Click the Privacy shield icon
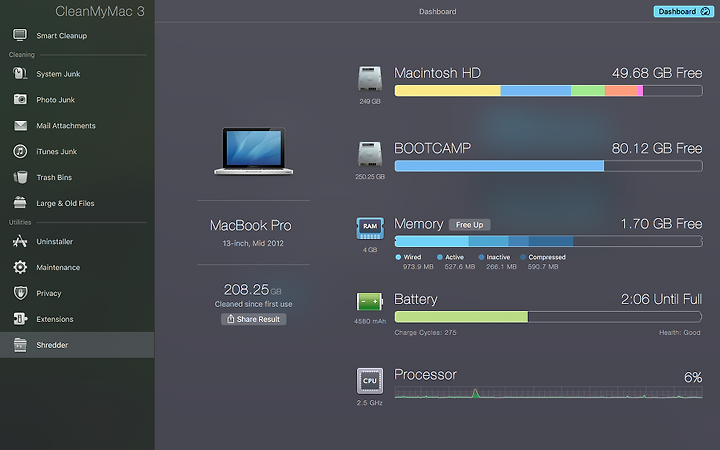Viewport: 720px width, 450px height. coord(20,292)
